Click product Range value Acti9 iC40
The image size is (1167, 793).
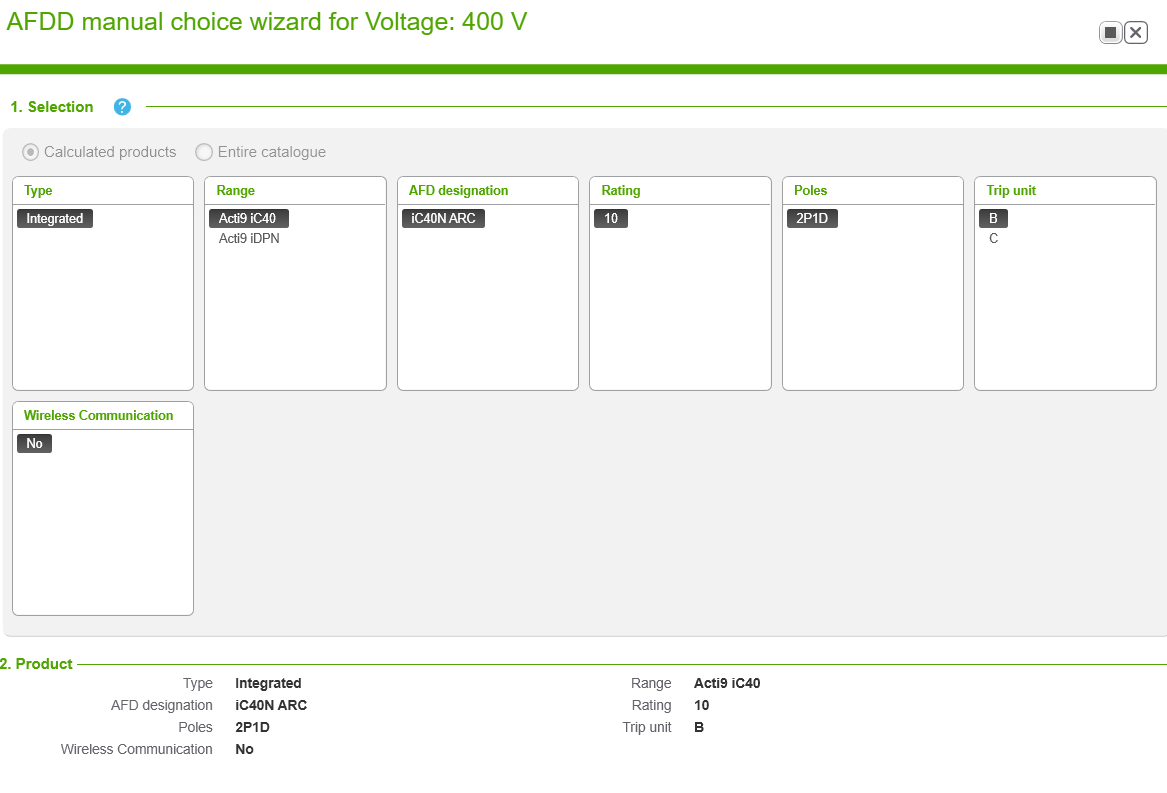[727, 684]
